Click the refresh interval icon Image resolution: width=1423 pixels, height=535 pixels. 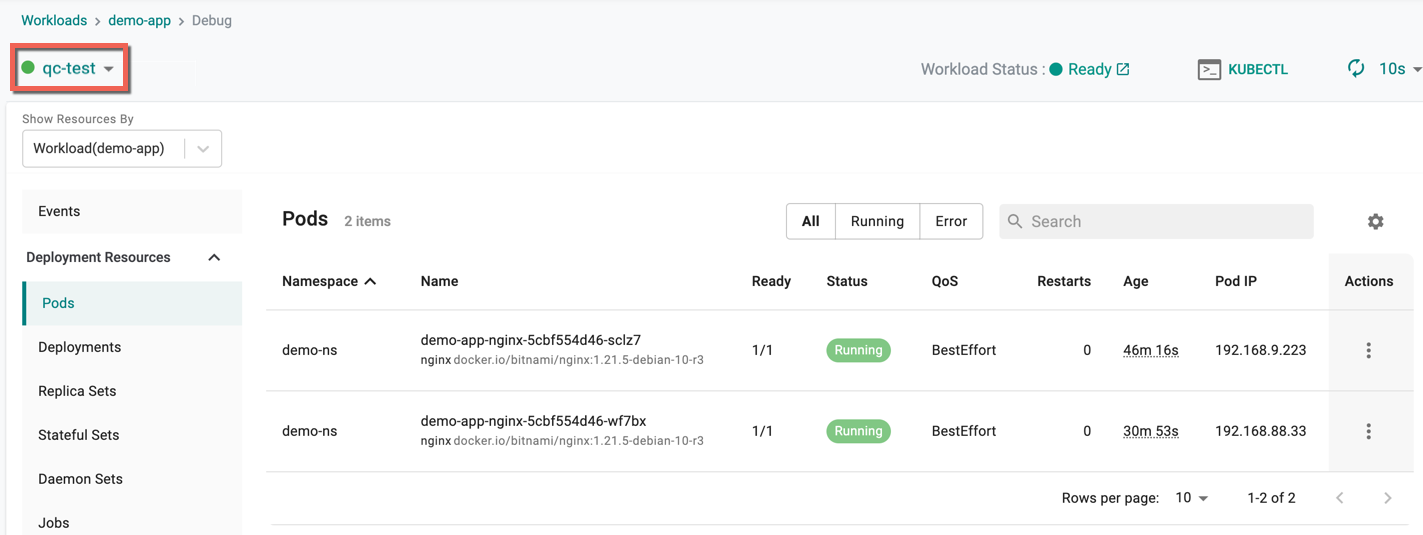(x=1356, y=68)
